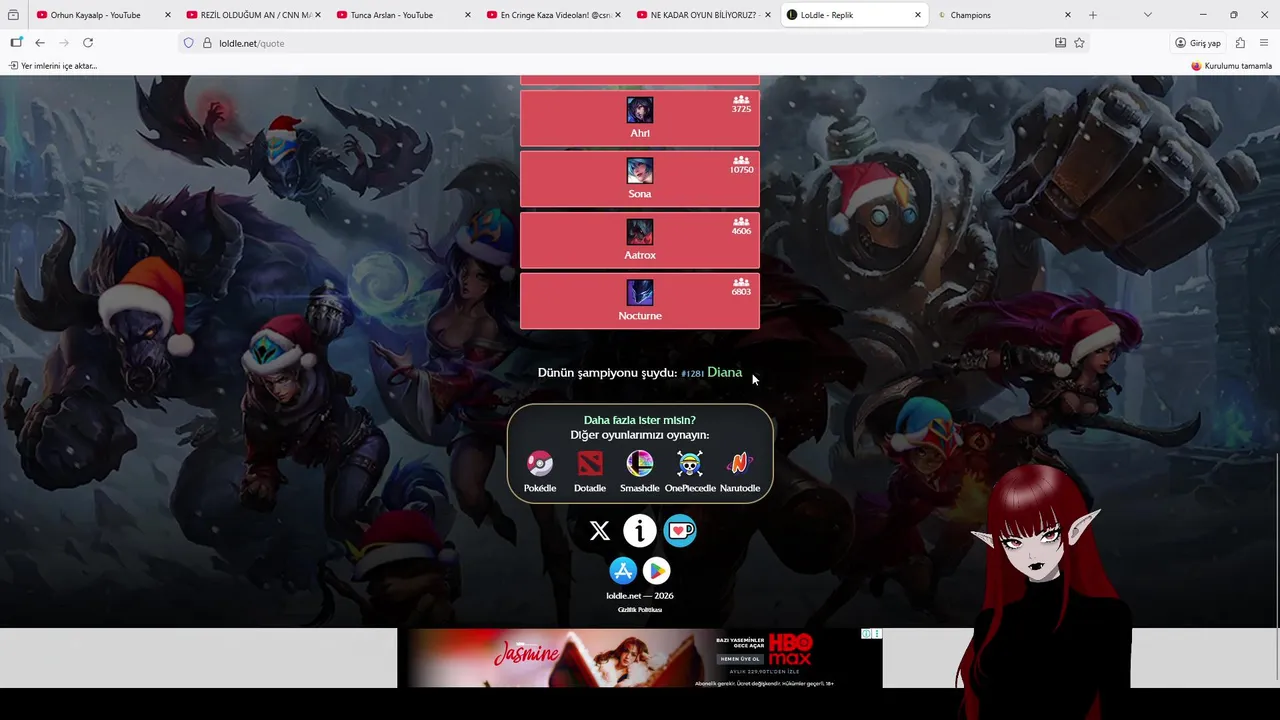The height and width of the screenshot is (720, 1280).
Task: Click the shield tracking protection icon
Action: [188, 43]
